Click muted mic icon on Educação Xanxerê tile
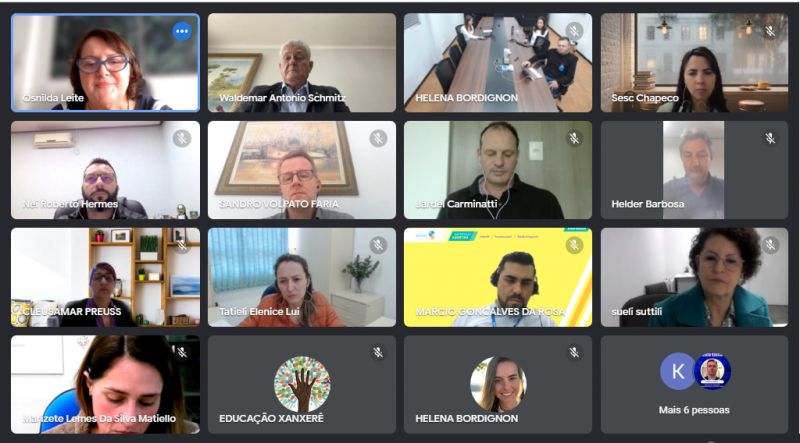 pos(378,352)
